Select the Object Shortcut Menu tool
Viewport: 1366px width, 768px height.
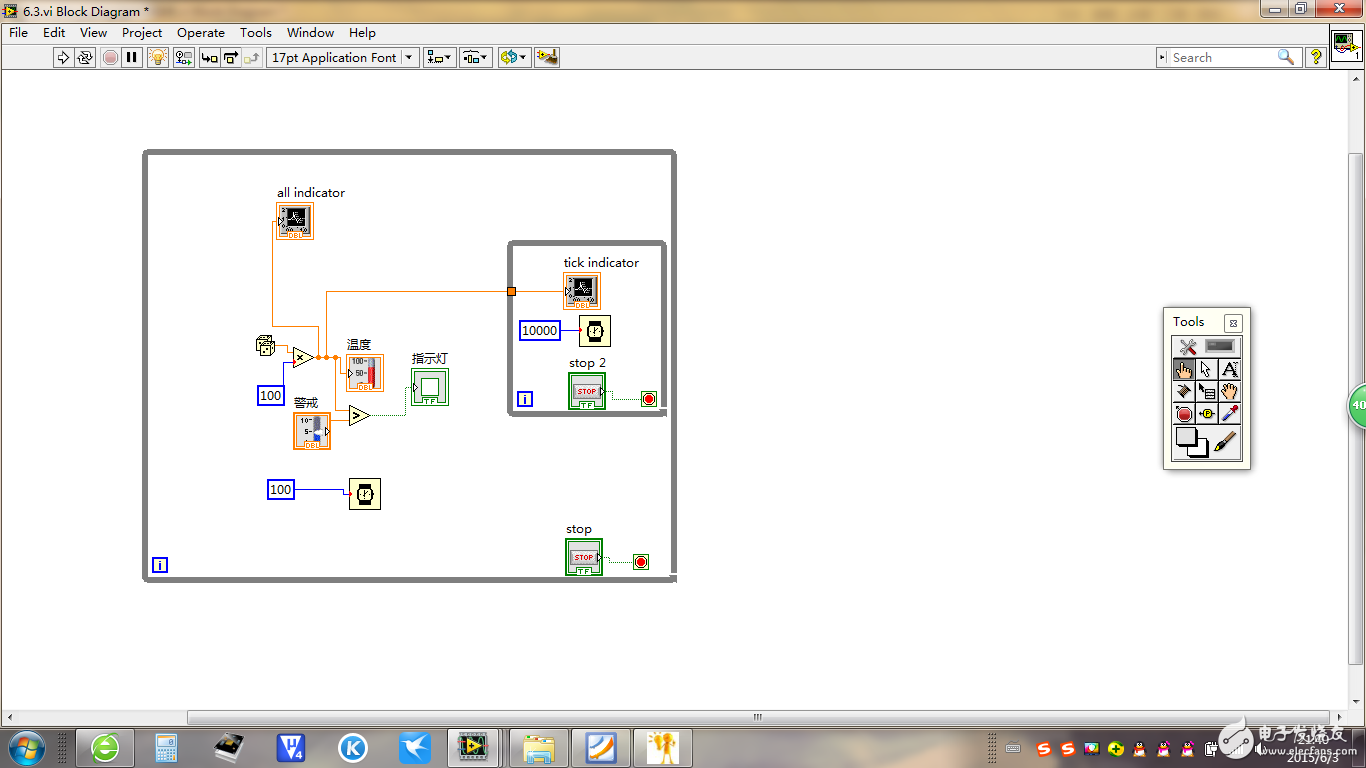point(1207,392)
